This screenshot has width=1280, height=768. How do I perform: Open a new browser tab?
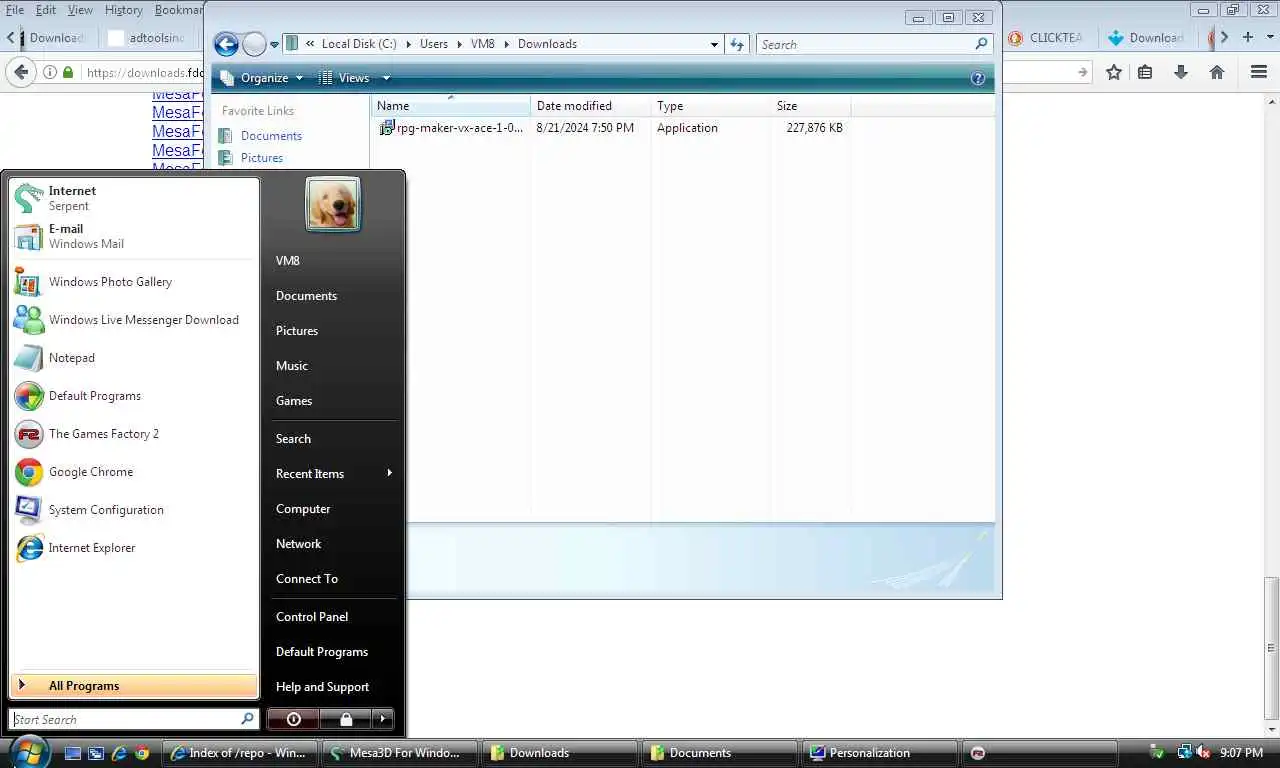pyautogui.click(x=1247, y=37)
